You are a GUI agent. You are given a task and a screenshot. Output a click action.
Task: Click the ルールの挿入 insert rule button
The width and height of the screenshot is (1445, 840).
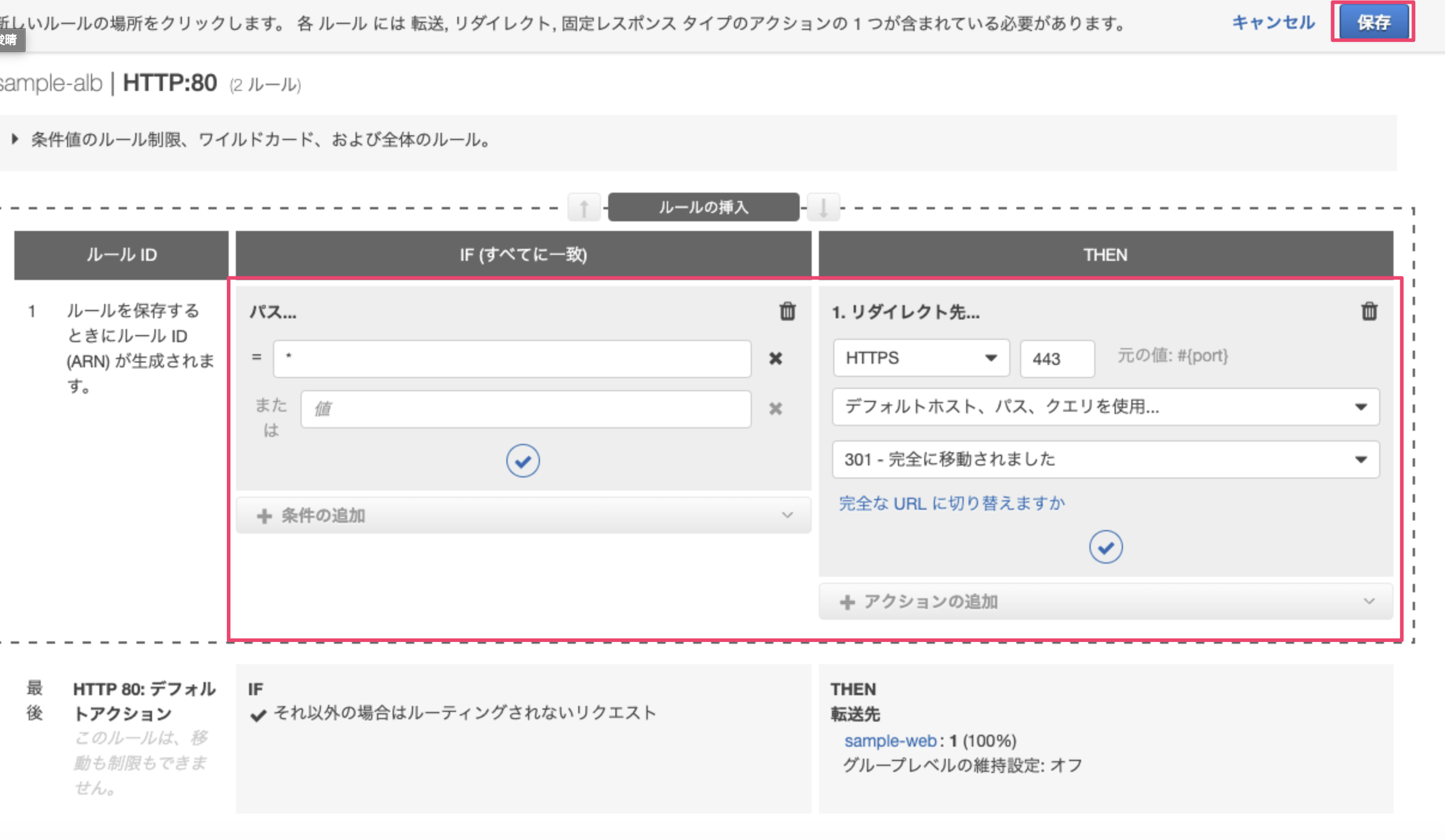click(703, 208)
